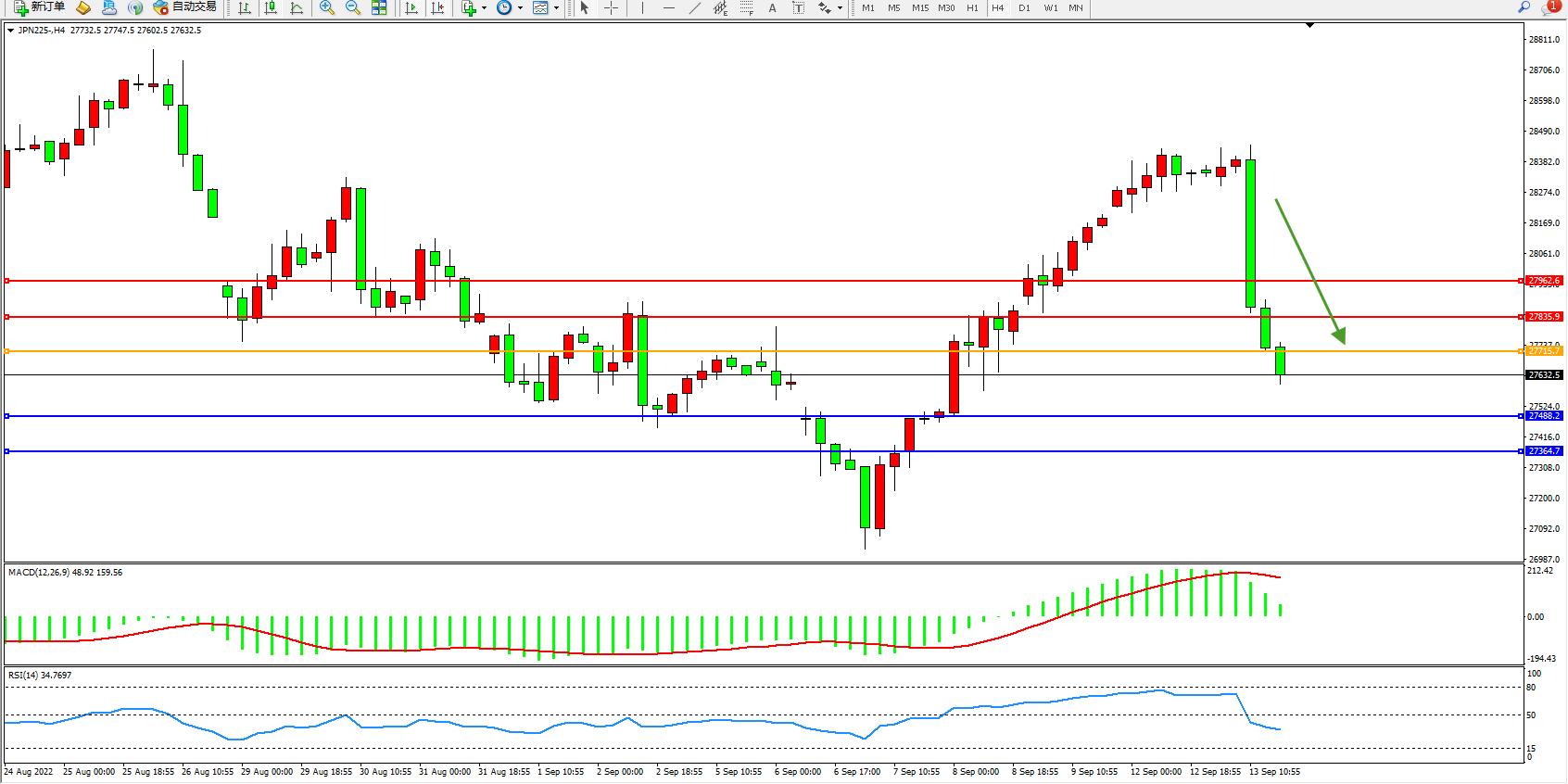Open the indicators list dropdown
This screenshot has height=784, width=1568.
[484, 8]
